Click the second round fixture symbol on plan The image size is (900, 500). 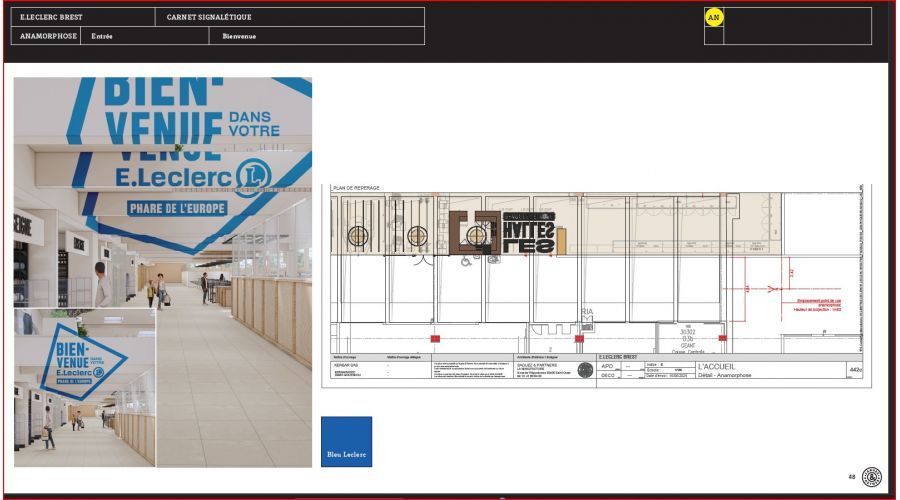click(417, 235)
